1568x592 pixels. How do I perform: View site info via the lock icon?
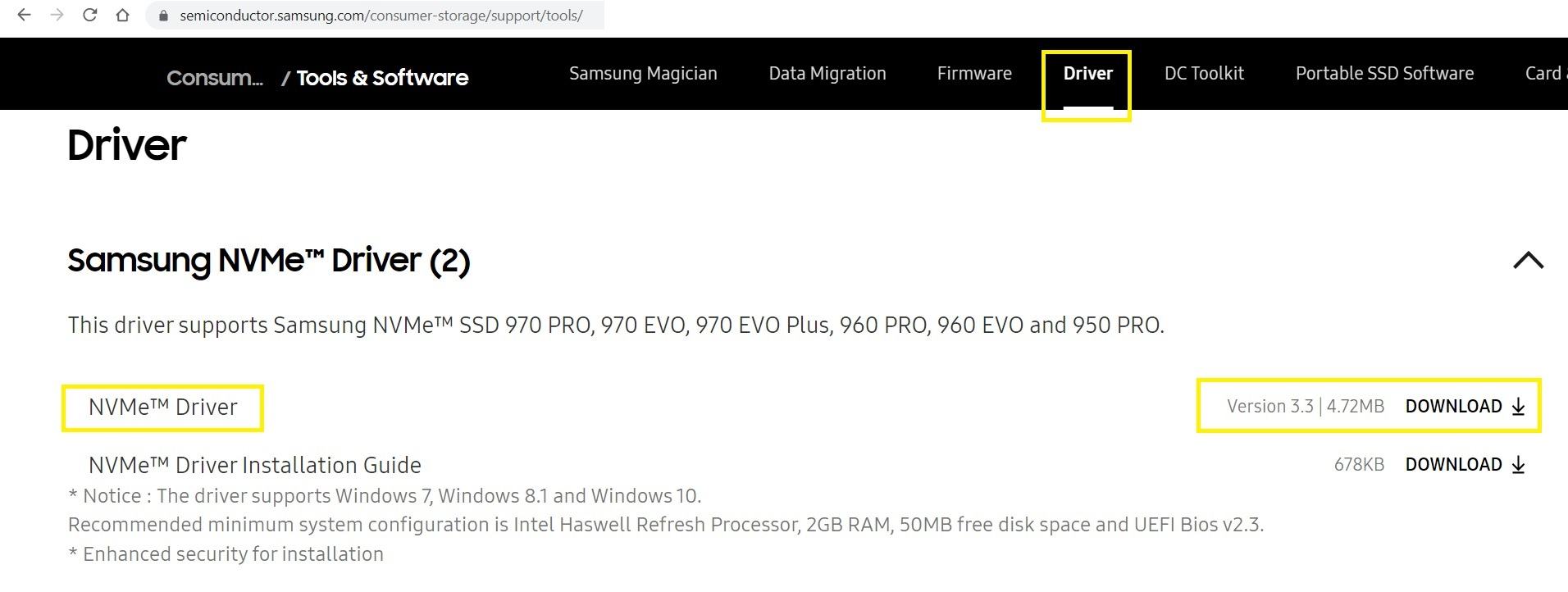(163, 16)
